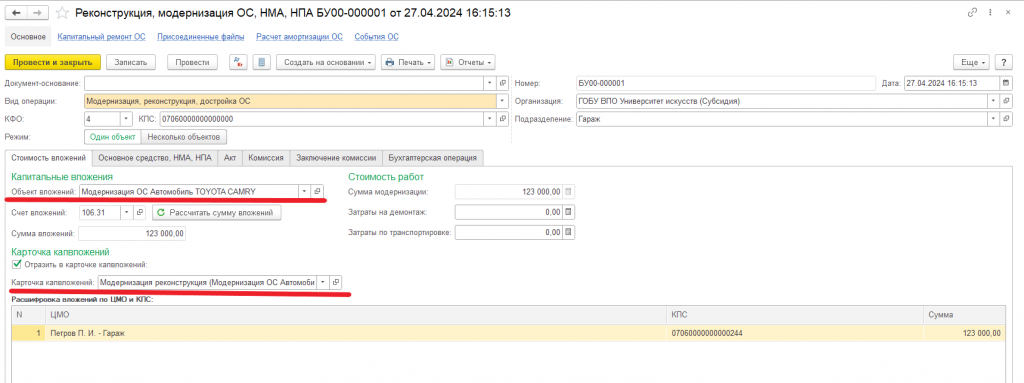Screen dimensions: 1024x383
Task: Expand Карточка капвложений dropdown arrow
Action: pyautogui.click(x=323, y=282)
